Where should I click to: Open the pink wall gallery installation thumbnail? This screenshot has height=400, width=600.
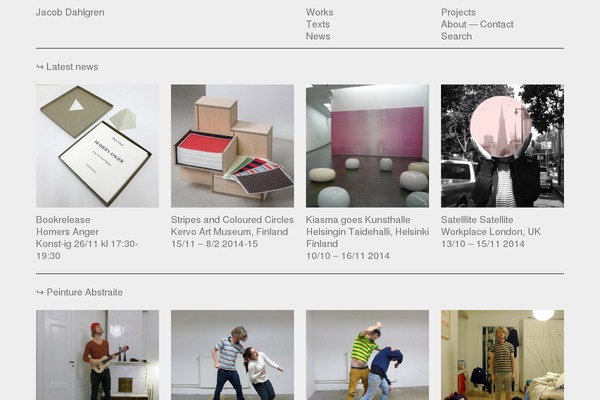click(x=367, y=146)
